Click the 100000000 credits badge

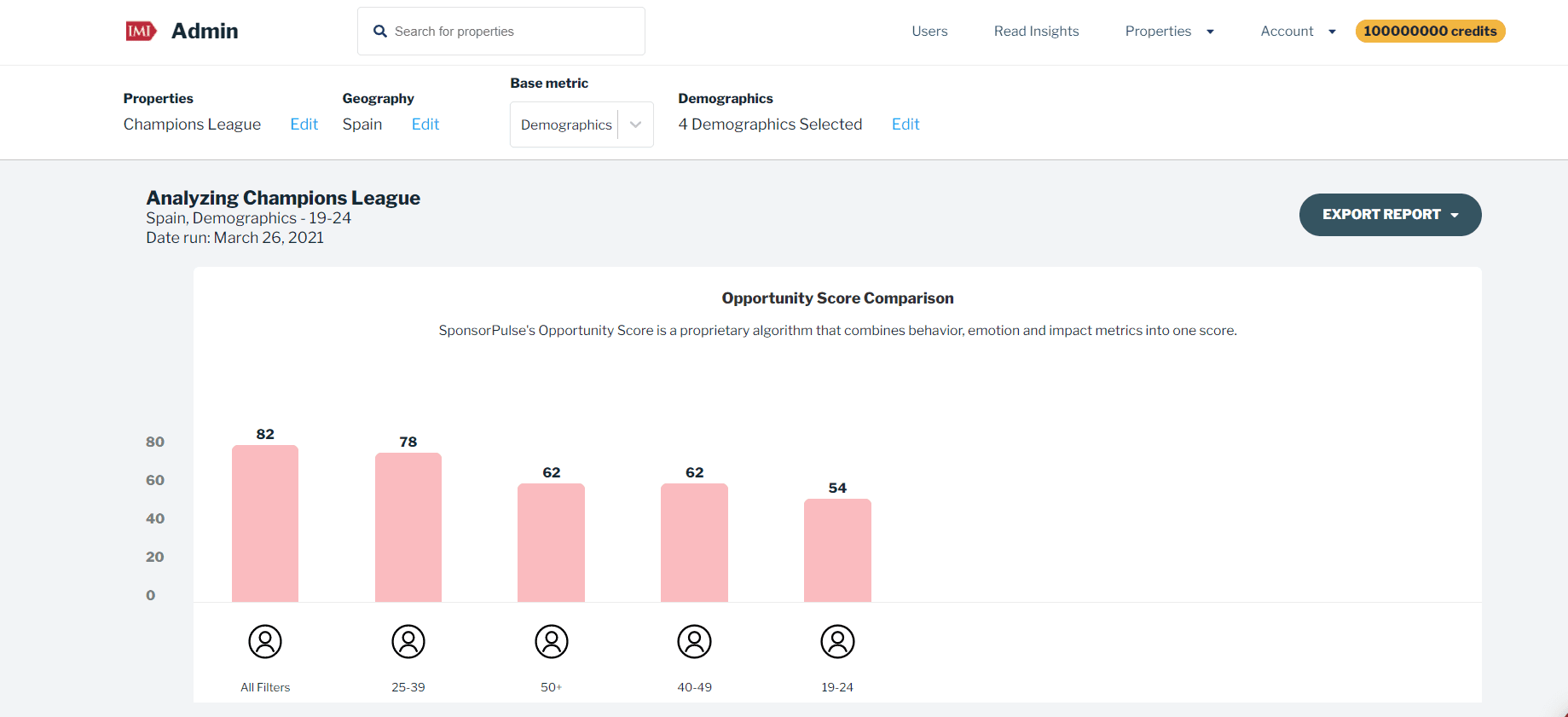point(1430,32)
